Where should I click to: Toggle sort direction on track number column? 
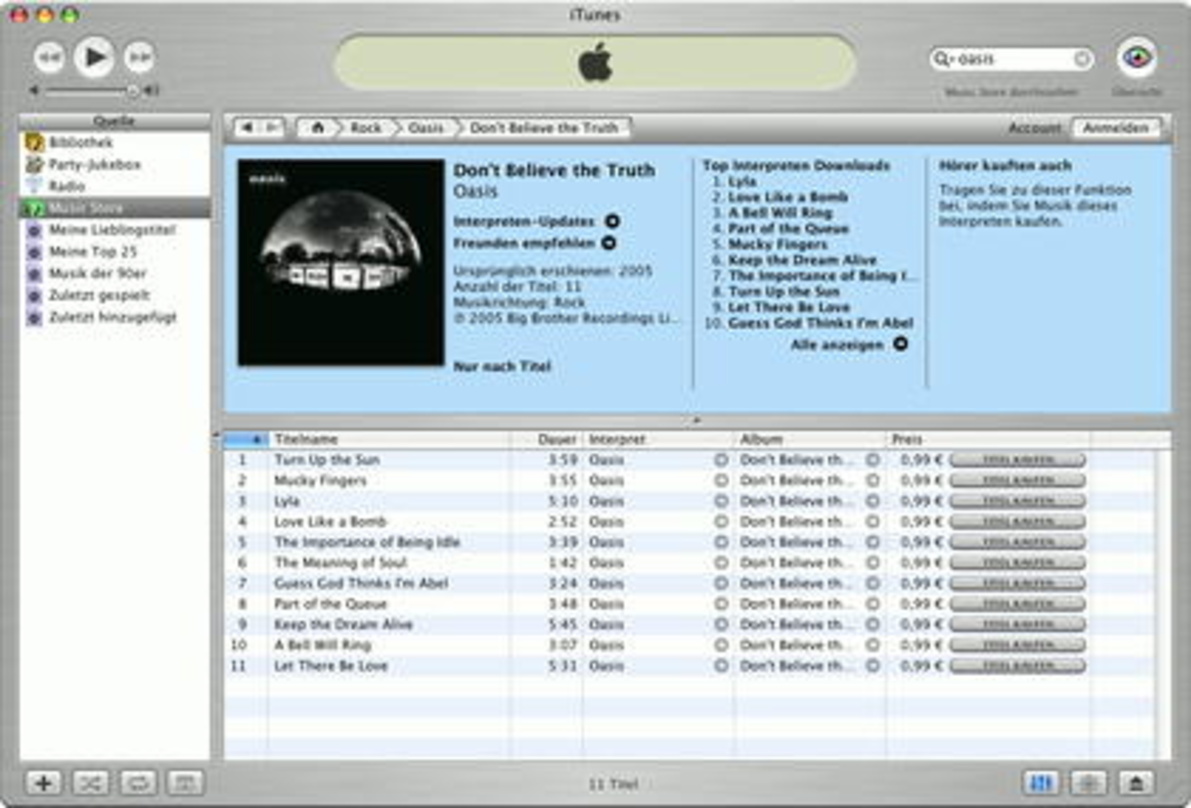[246, 440]
